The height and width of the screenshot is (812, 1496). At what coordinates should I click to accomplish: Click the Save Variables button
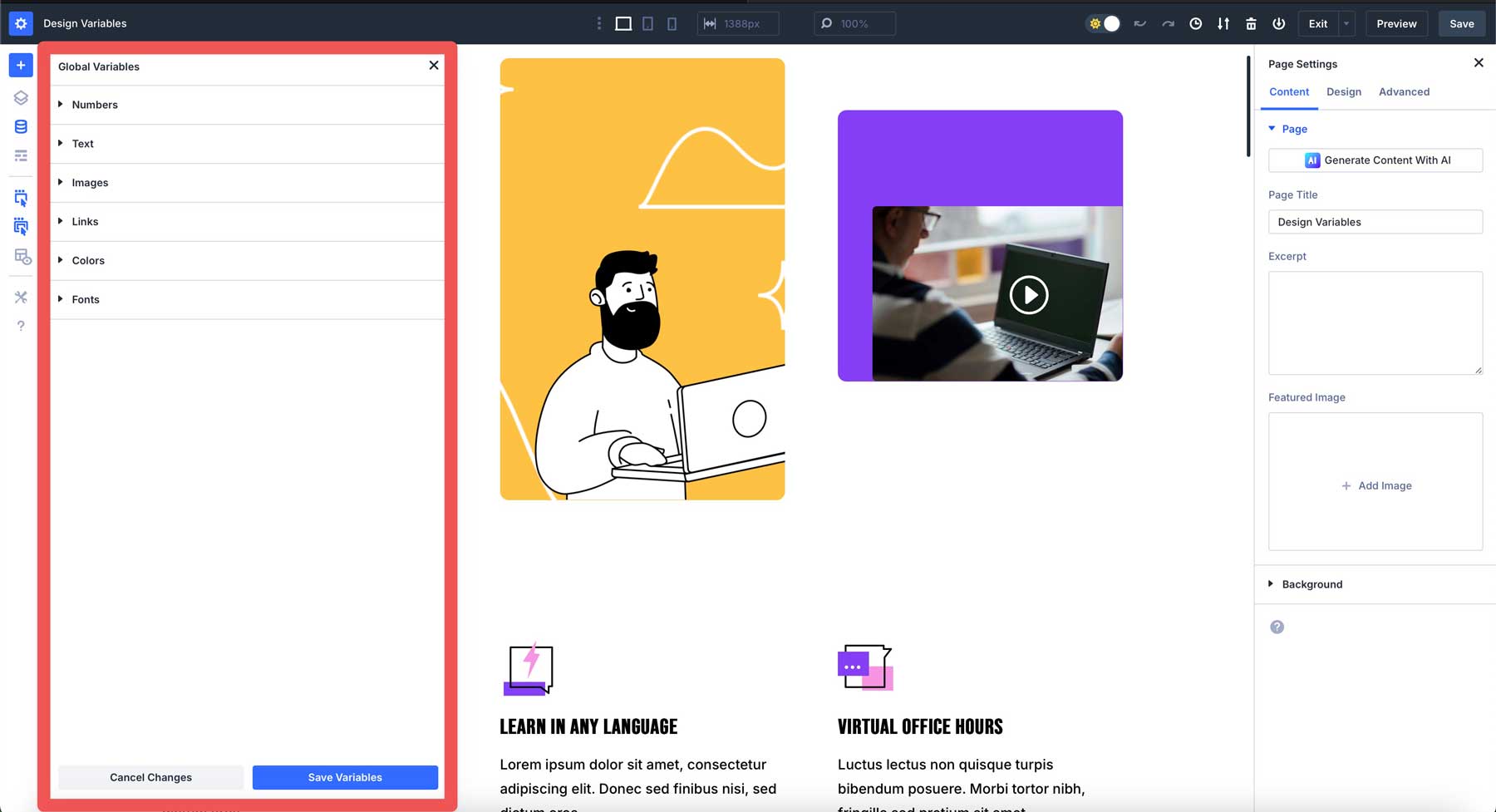click(x=344, y=777)
